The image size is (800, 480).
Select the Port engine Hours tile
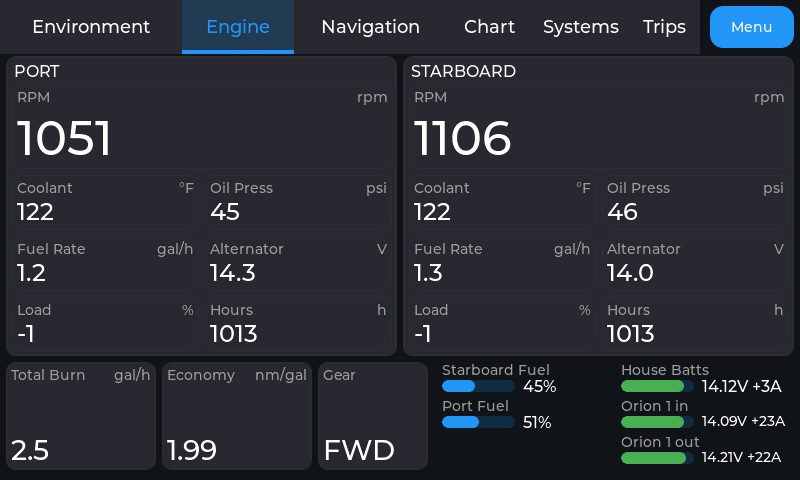click(298, 324)
